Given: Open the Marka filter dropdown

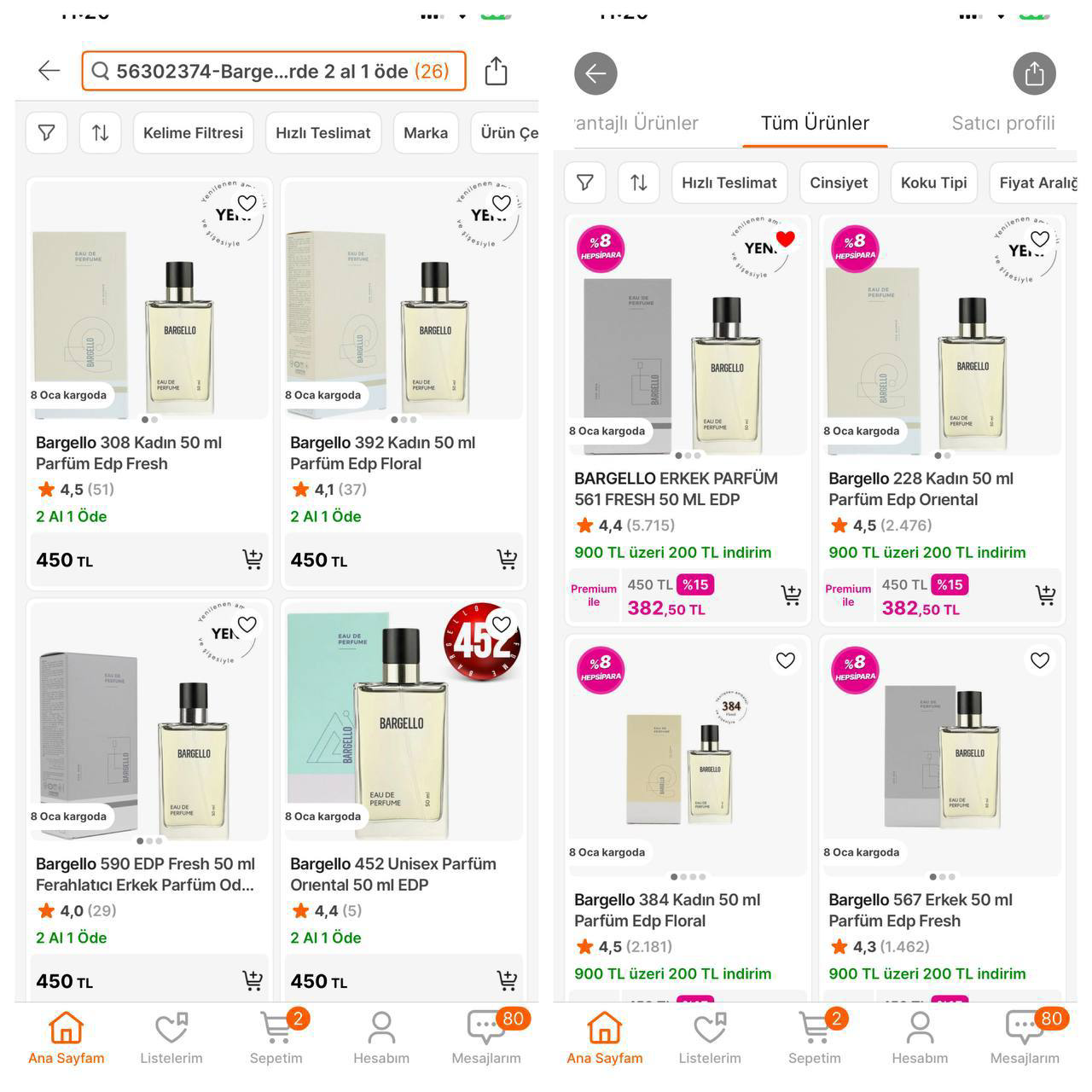Looking at the screenshot, I should (426, 133).
